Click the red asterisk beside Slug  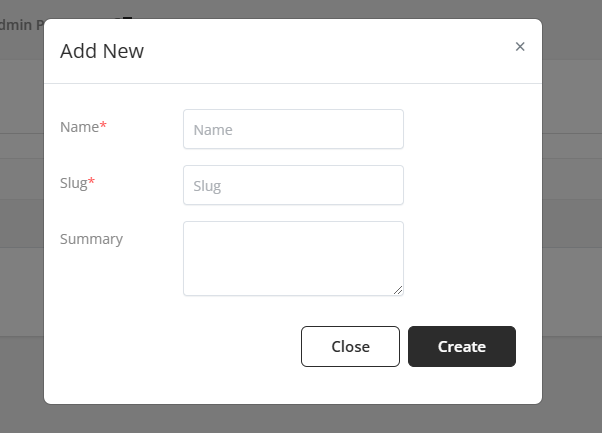(92, 183)
